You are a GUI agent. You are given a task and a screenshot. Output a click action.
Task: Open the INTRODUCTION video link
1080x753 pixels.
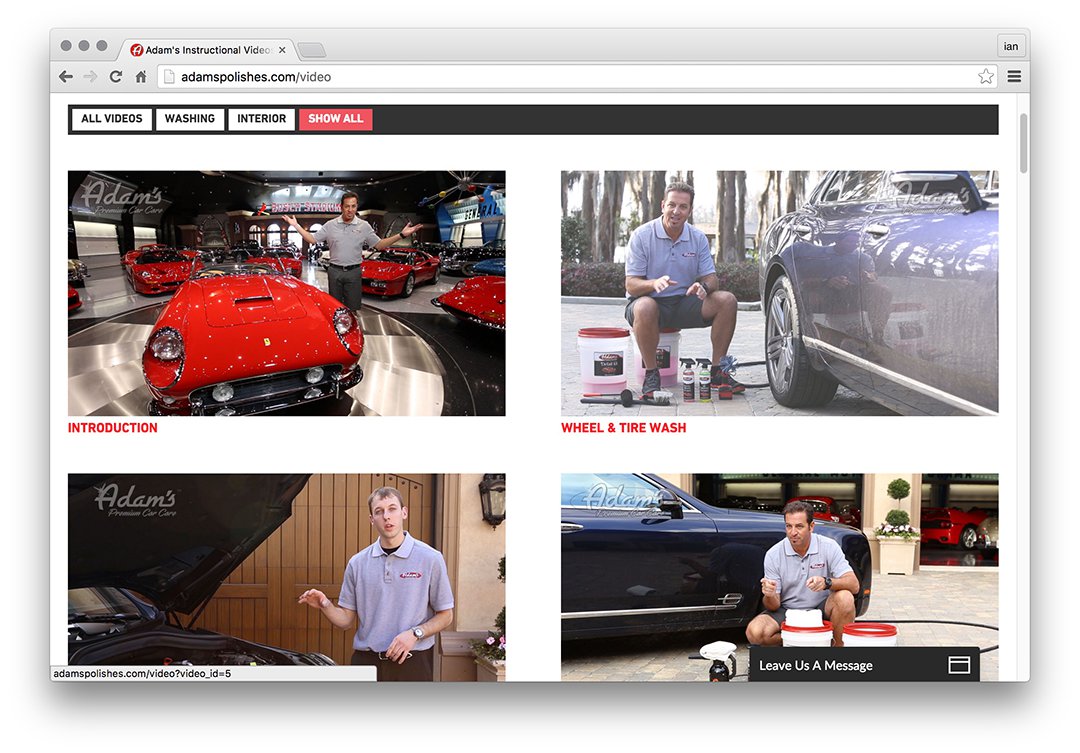113,428
